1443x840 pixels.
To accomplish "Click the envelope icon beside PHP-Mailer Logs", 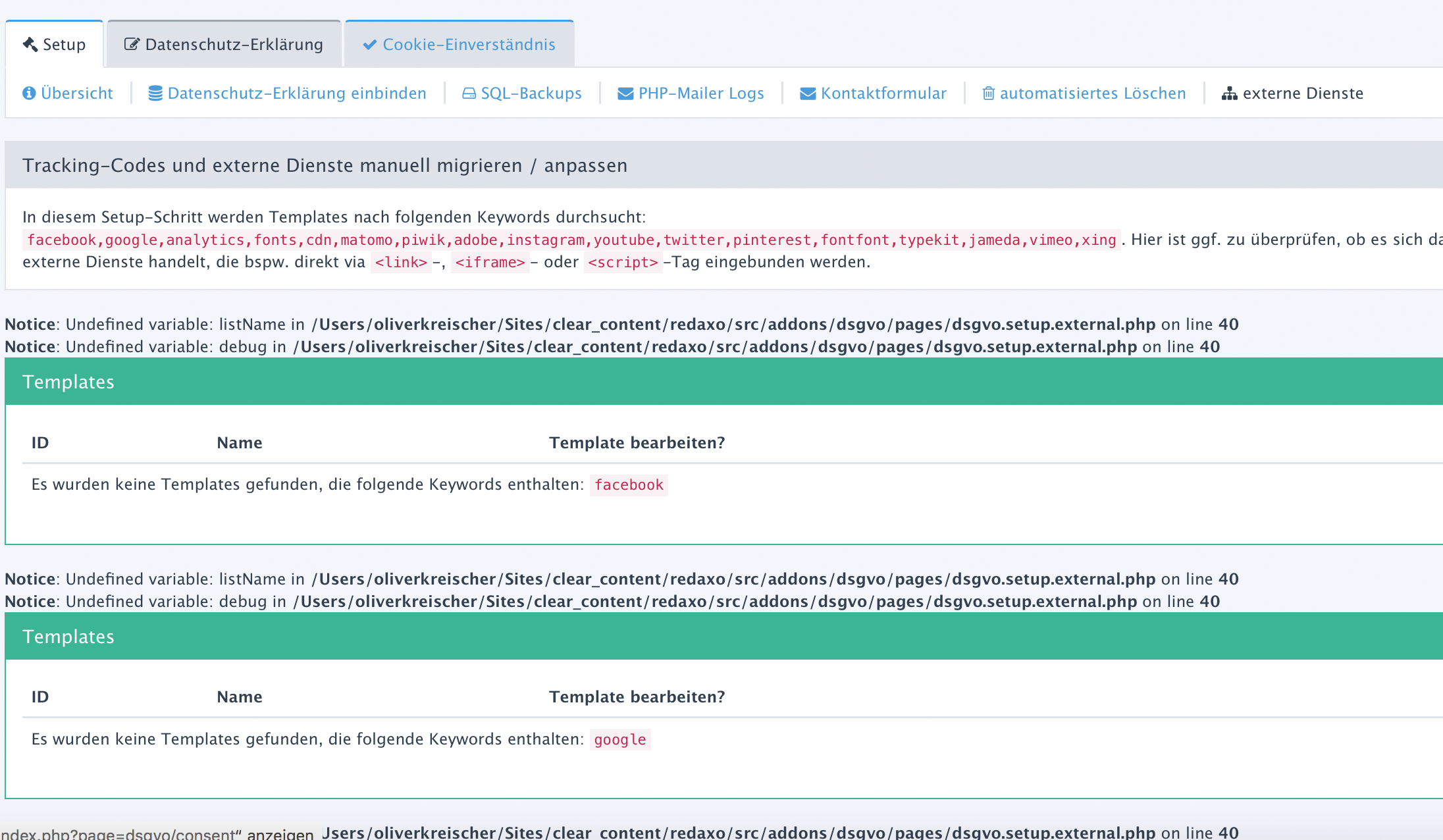I will (625, 93).
